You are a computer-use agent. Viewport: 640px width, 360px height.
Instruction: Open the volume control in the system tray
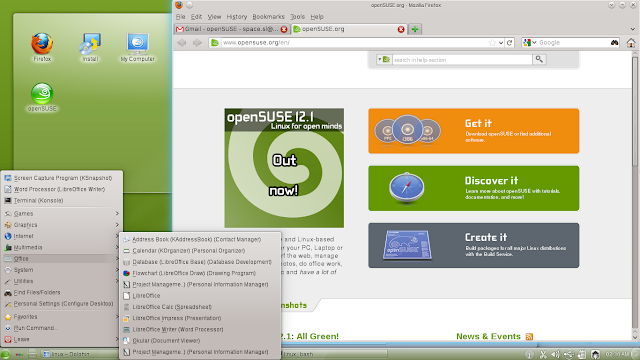tap(556, 354)
